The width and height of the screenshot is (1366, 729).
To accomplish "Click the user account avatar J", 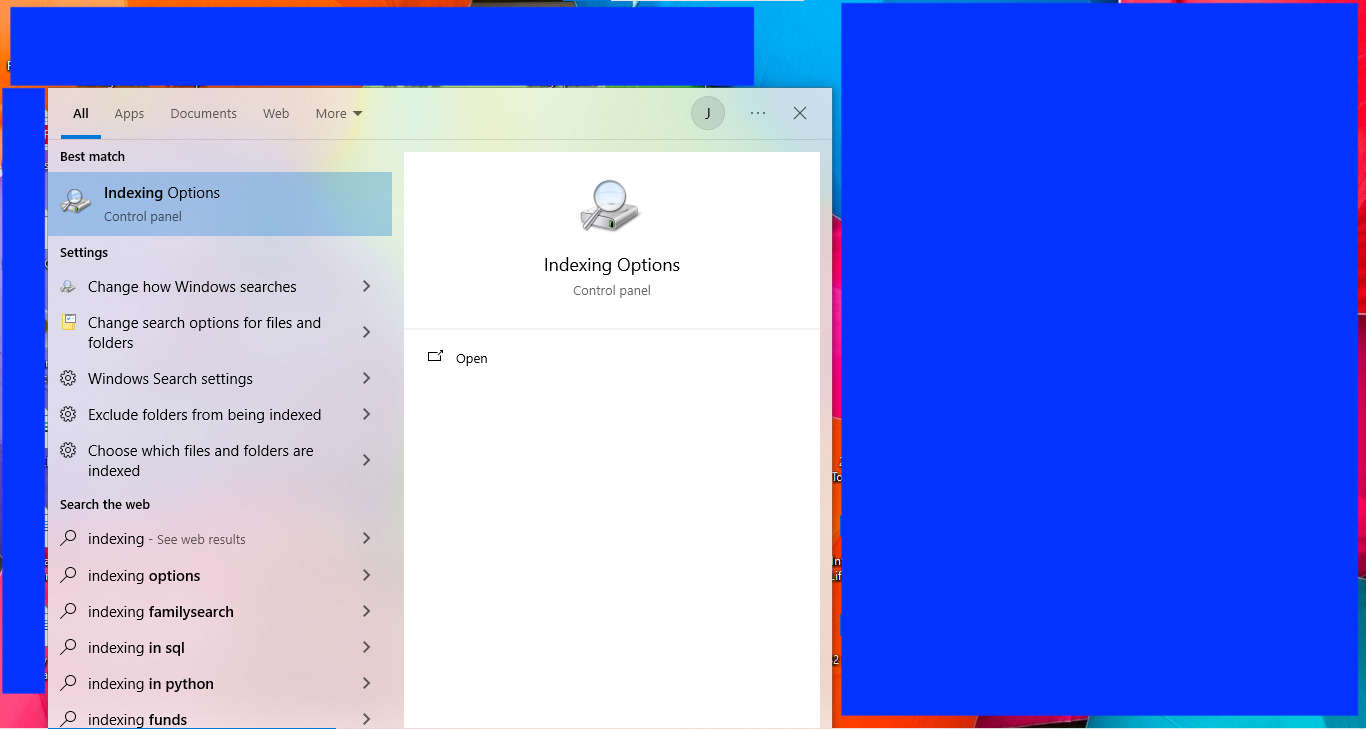I will (708, 113).
